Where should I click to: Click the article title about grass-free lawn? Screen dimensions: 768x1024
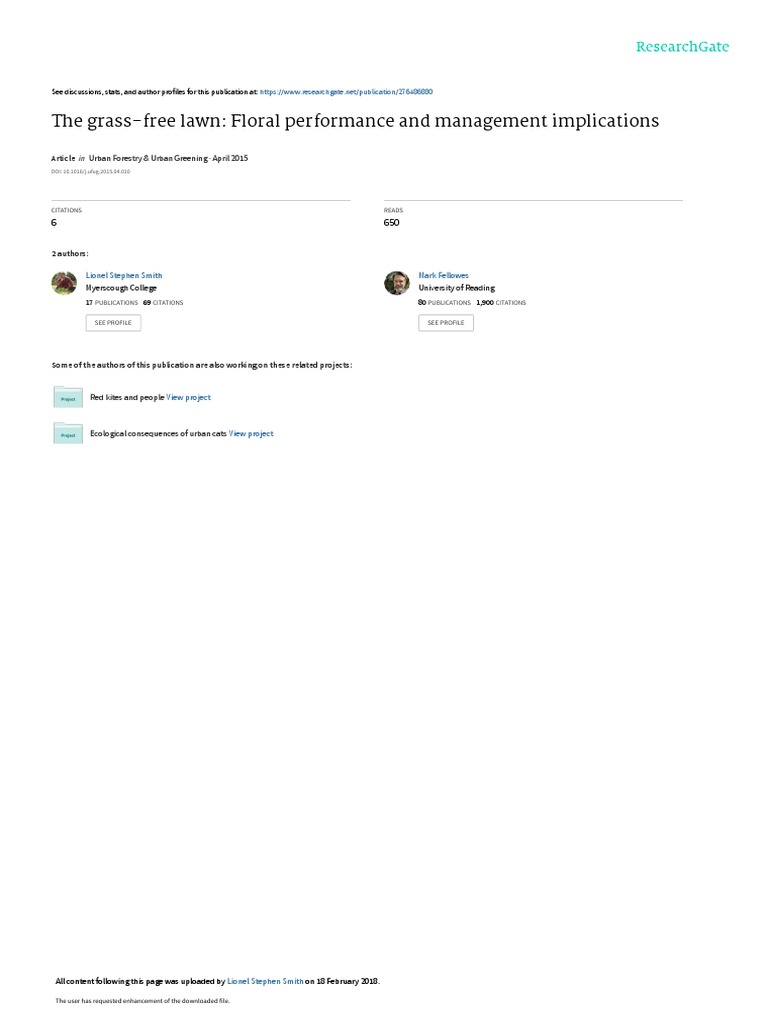[355, 121]
